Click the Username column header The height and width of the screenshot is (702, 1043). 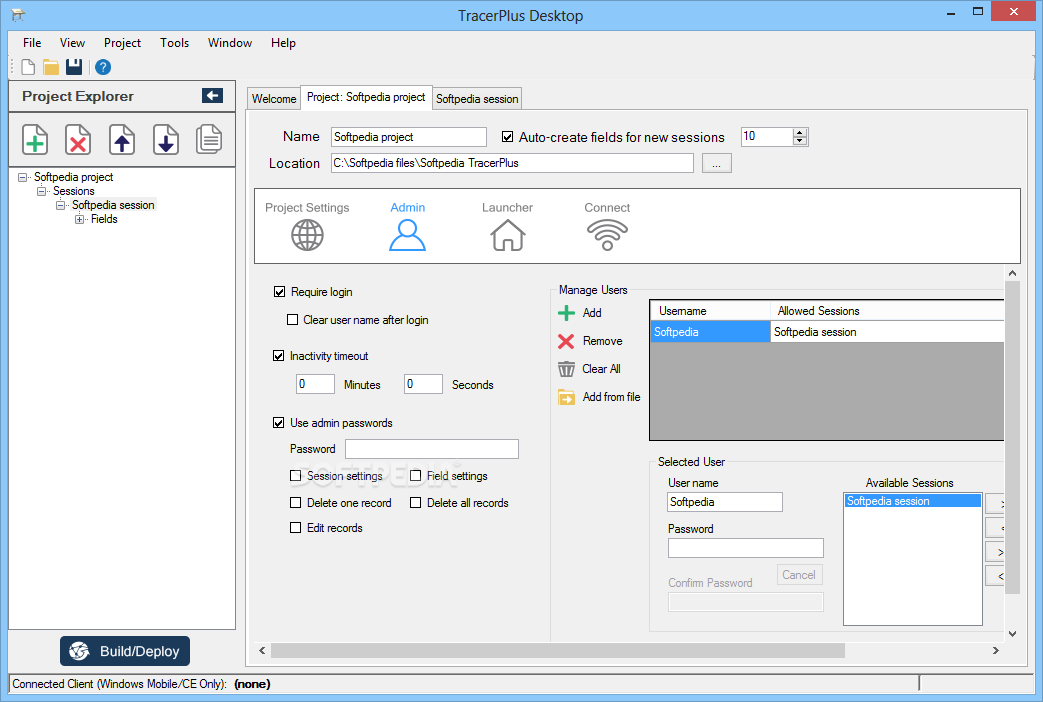(710, 311)
